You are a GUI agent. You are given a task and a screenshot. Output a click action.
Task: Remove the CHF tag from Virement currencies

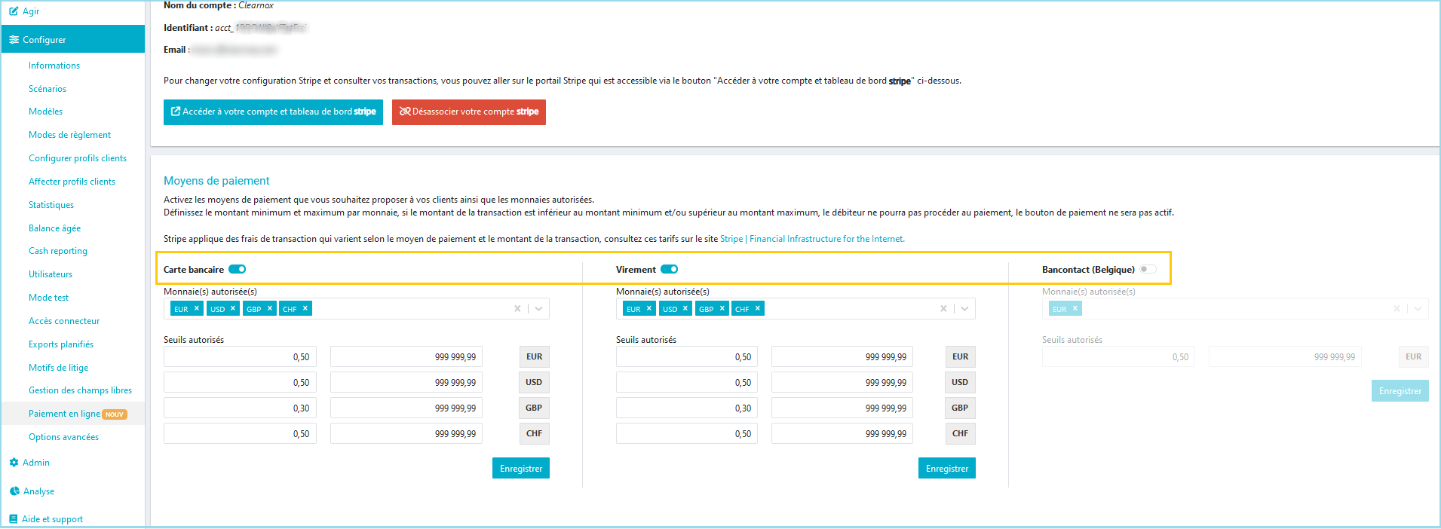pos(758,308)
